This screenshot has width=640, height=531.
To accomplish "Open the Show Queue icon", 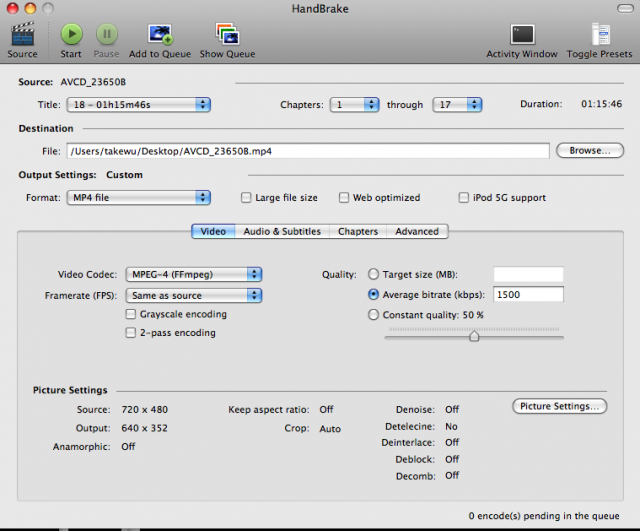I will coord(227,34).
